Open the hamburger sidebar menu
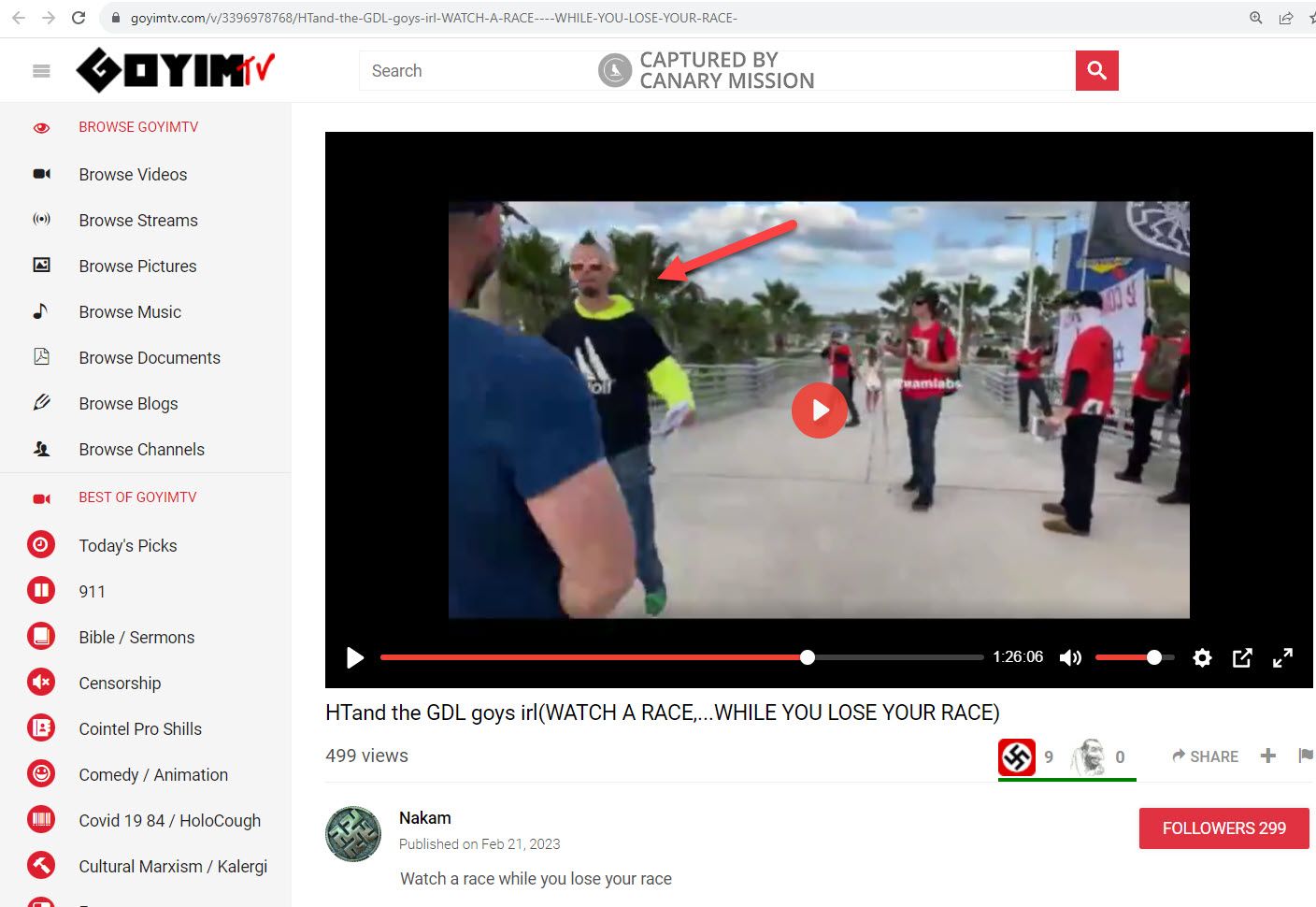Screen dimensions: 1316x907 [x=41, y=71]
